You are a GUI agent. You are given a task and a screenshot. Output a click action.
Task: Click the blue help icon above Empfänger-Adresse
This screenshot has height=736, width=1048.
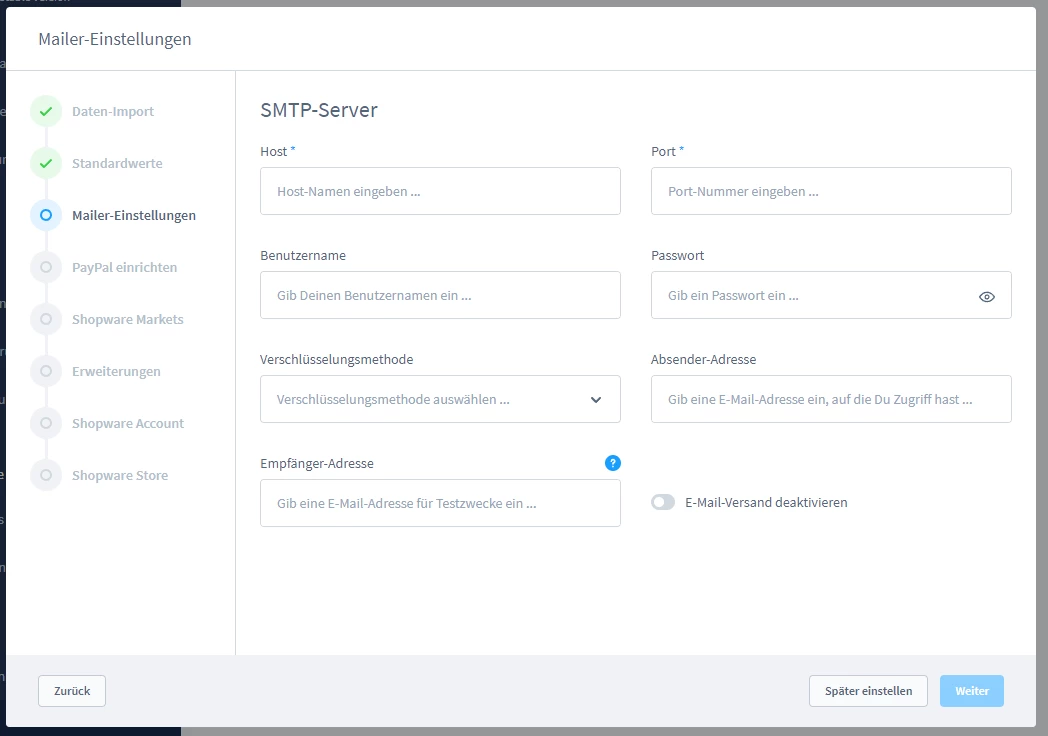click(x=612, y=463)
